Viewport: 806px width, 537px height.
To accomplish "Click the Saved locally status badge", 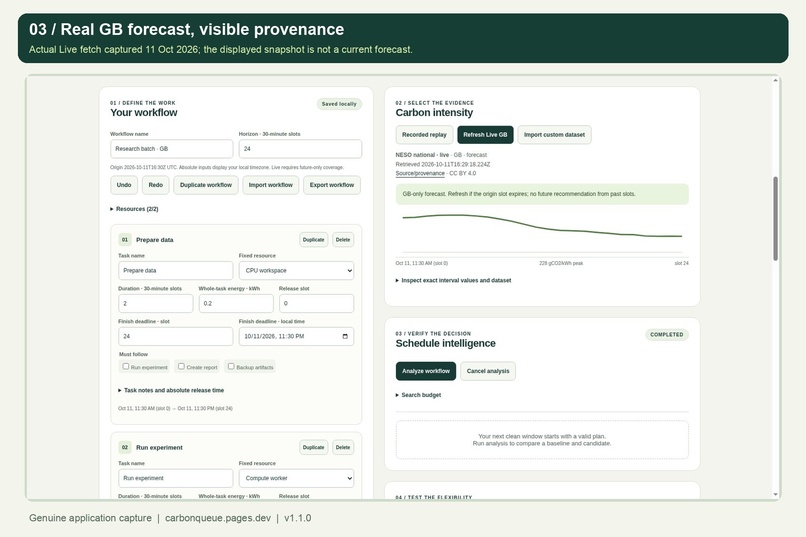I will click(x=339, y=104).
